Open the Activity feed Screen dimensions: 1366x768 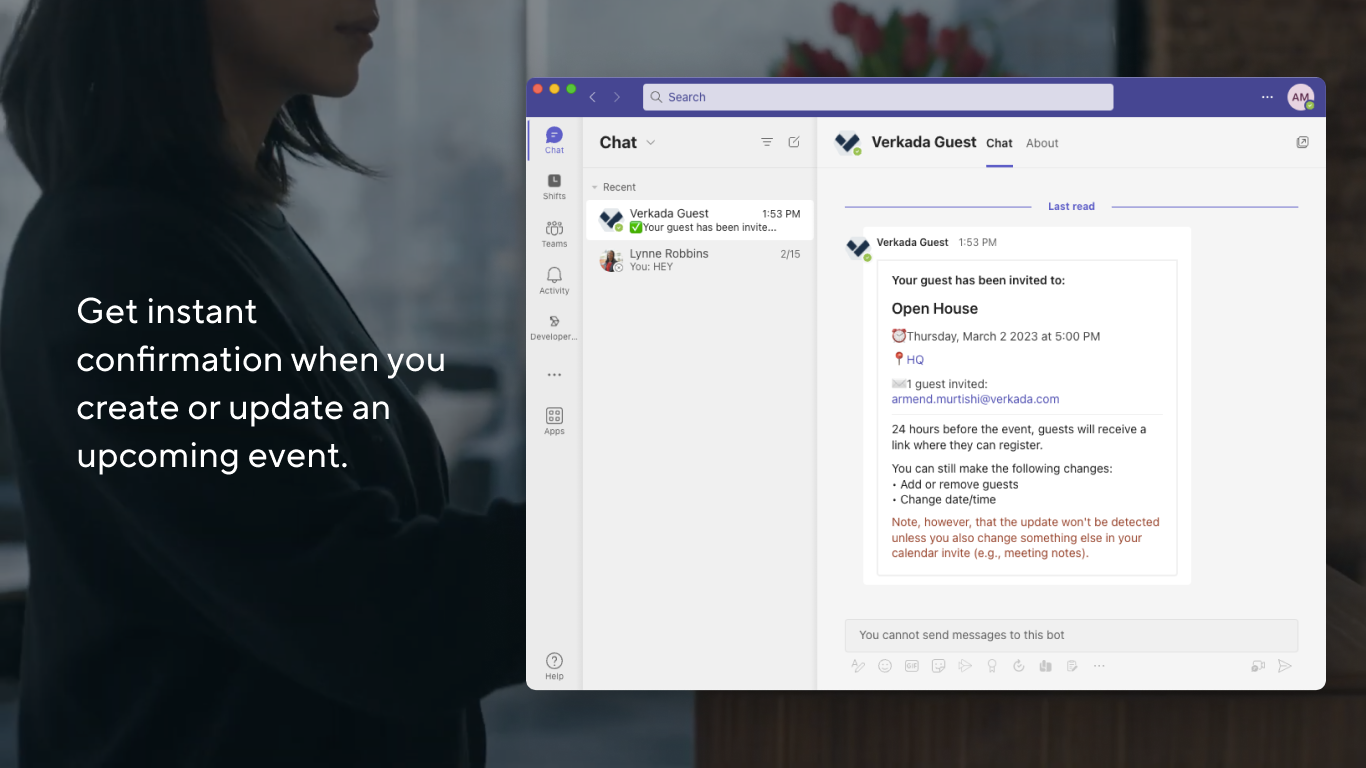point(554,280)
